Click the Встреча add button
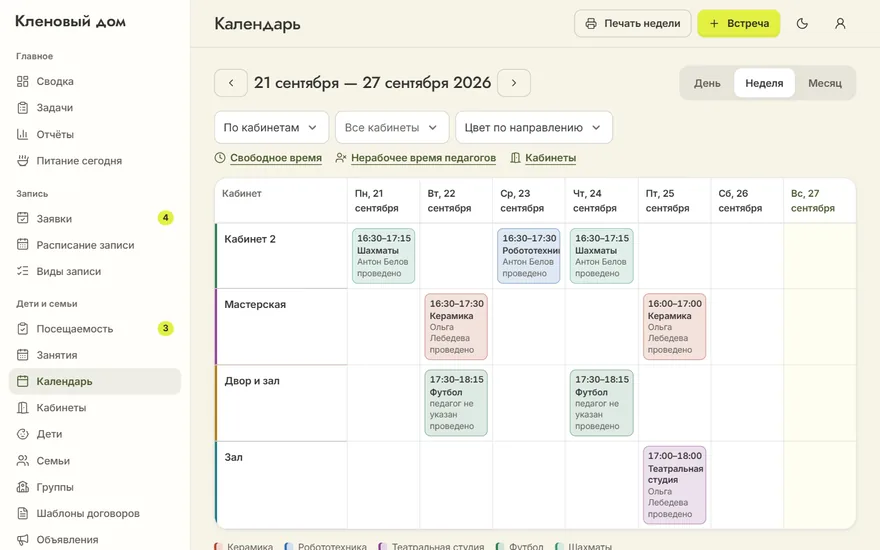The image size is (880, 550). pyautogui.click(x=739, y=24)
